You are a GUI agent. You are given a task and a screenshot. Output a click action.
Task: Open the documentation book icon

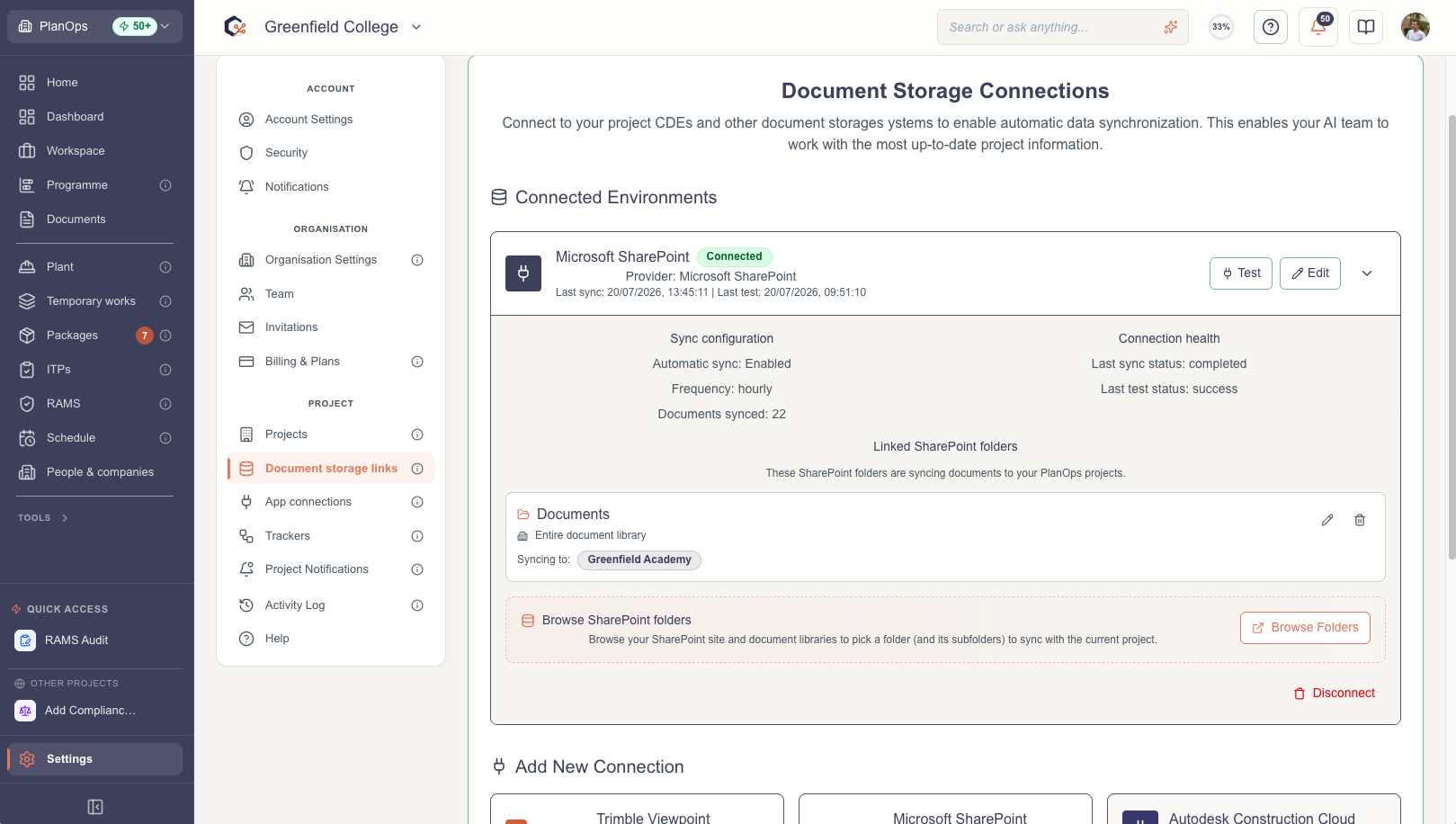point(1366,27)
